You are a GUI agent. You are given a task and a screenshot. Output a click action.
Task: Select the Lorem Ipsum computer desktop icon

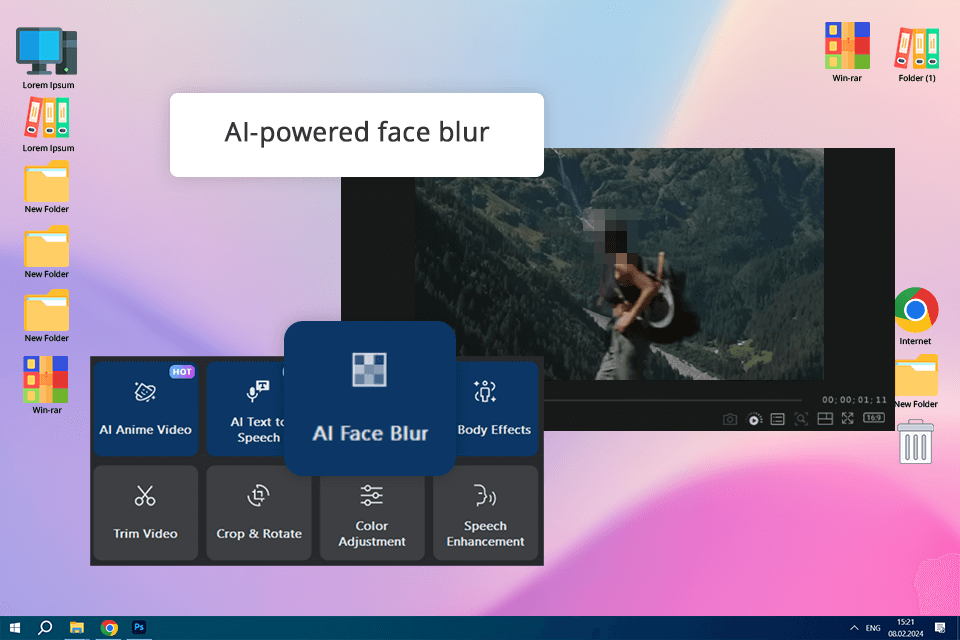tap(48, 58)
